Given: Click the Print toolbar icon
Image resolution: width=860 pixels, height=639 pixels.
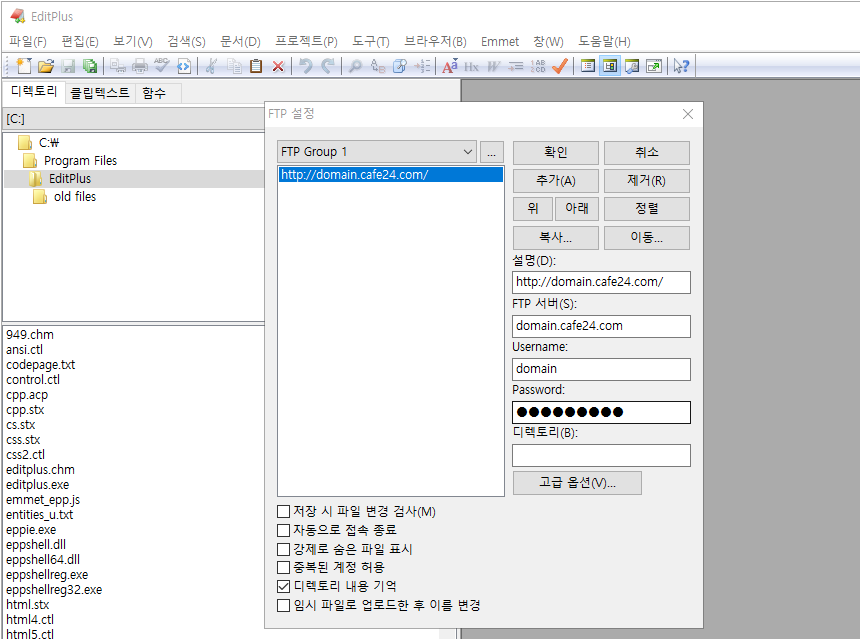Looking at the screenshot, I should click(x=140, y=66).
